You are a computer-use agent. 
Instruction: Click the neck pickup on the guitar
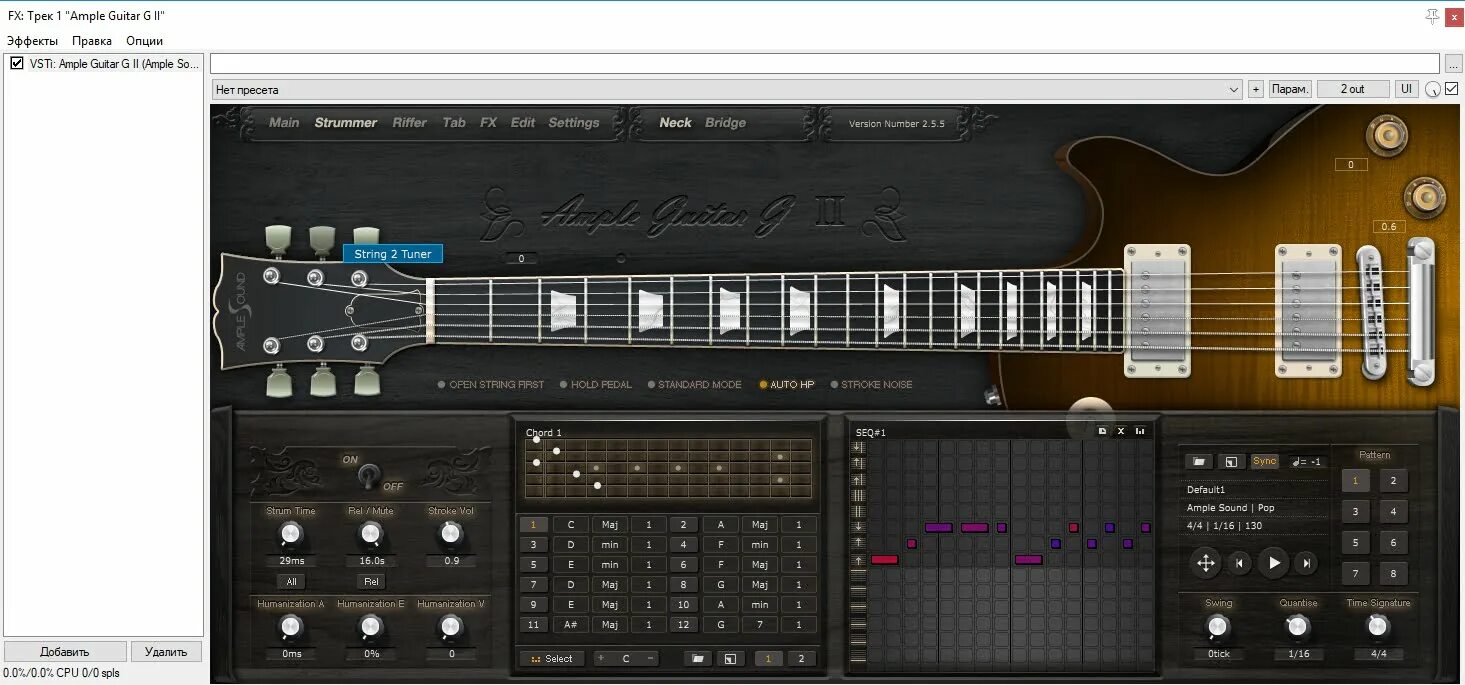1157,310
